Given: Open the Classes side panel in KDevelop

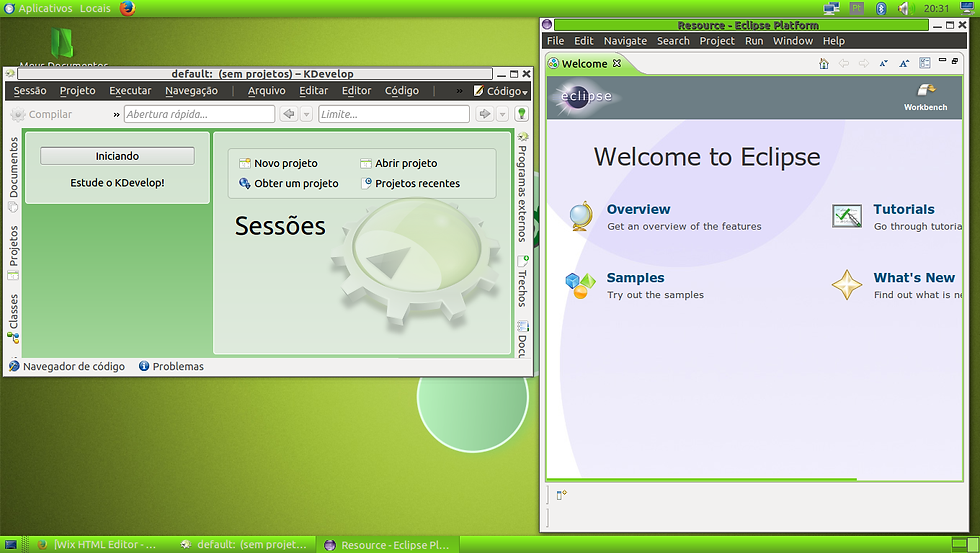Looking at the screenshot, I should coord(13,319).
